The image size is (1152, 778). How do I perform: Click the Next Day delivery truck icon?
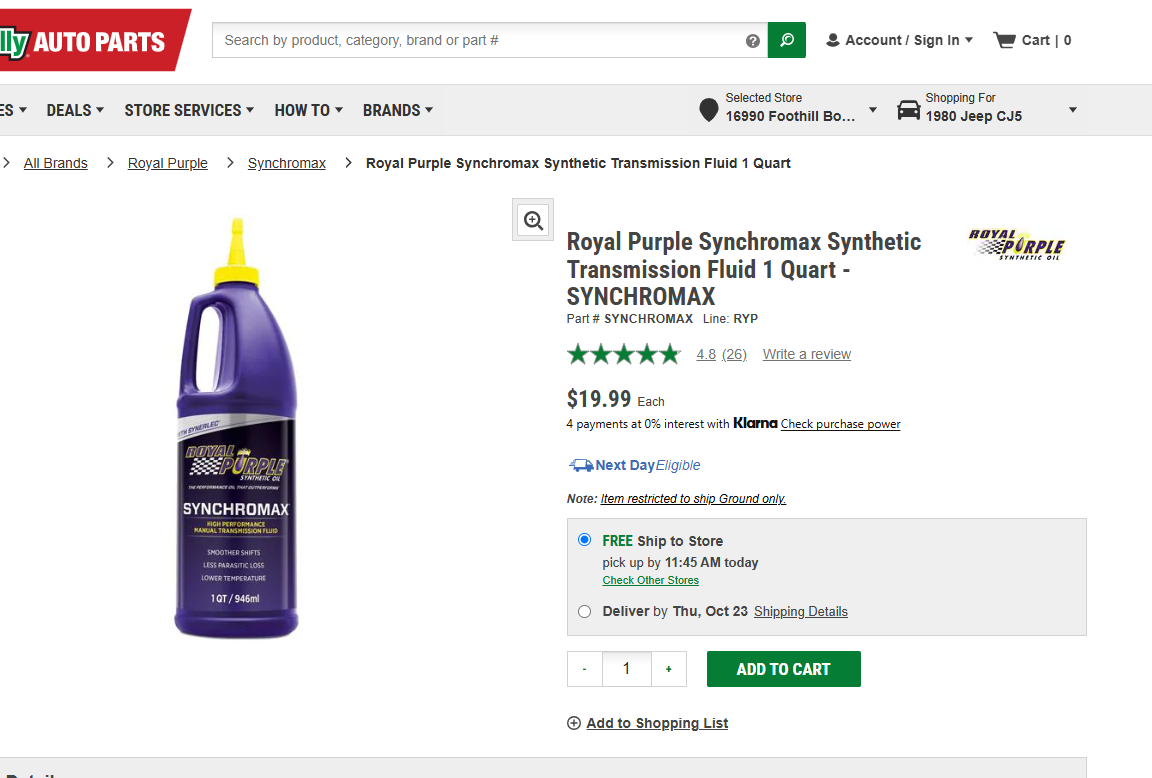(581, 465)
